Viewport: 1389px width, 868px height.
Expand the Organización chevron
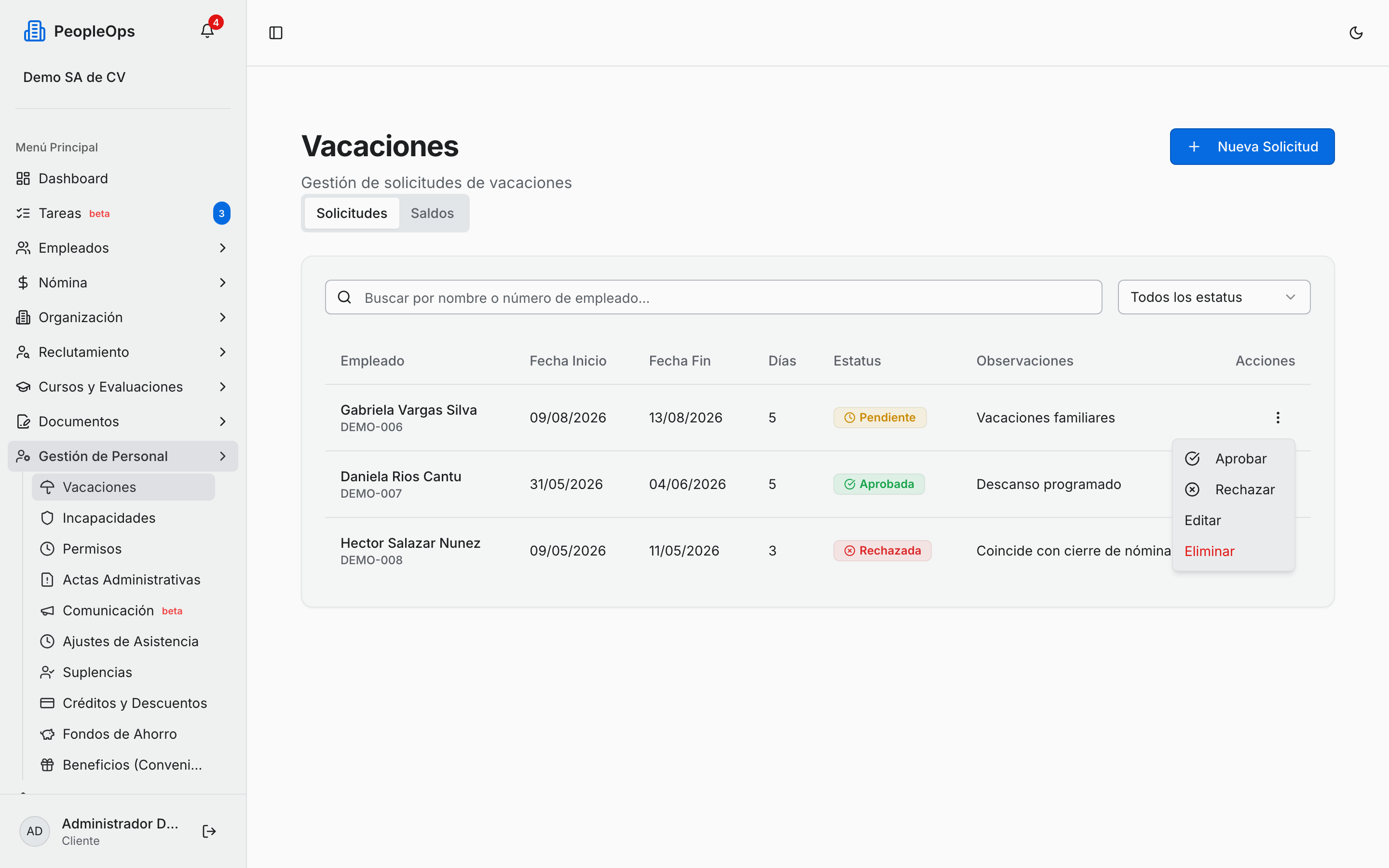pyautogui.click(x=223, y=317)
